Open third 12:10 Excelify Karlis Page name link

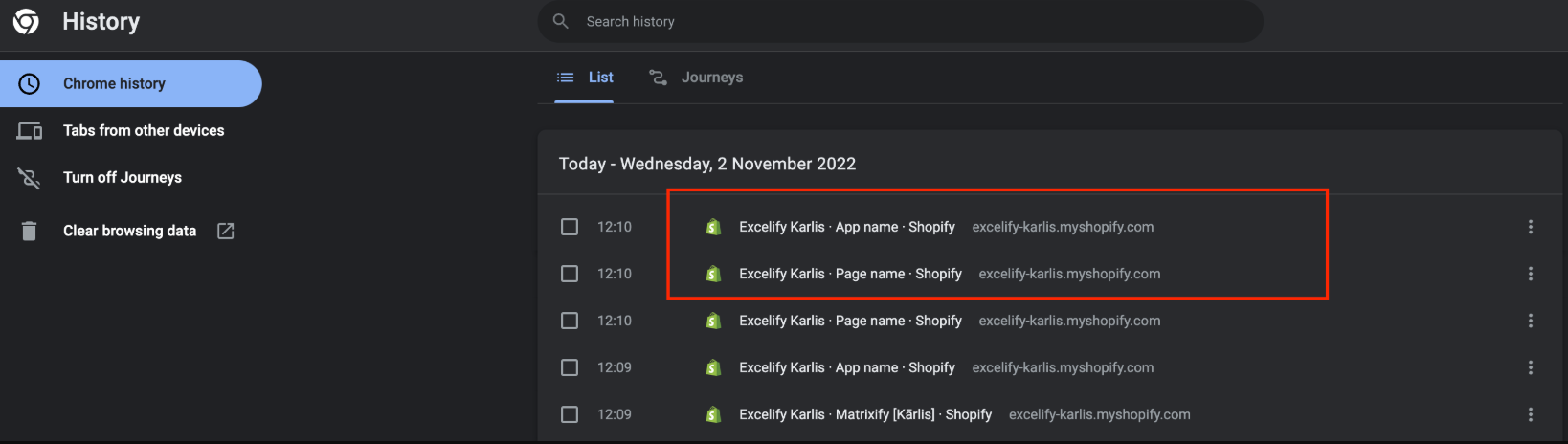point(850,321)
